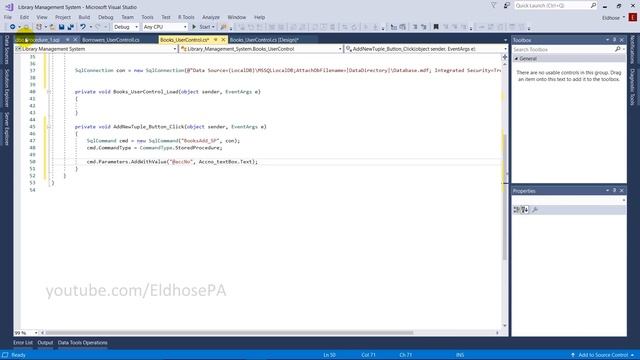The image size is (640, 360).
Task: Open the Solution Explorer side tab
Action: pos(7,88)
